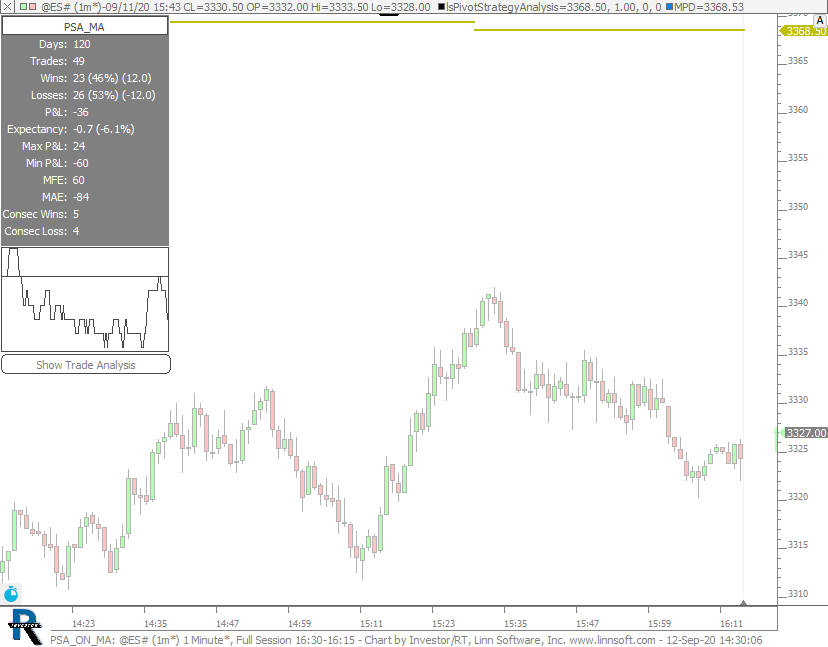Click the blue stopwatch timer icon
This screenshot has height=647, width=828.
point(11,594)
